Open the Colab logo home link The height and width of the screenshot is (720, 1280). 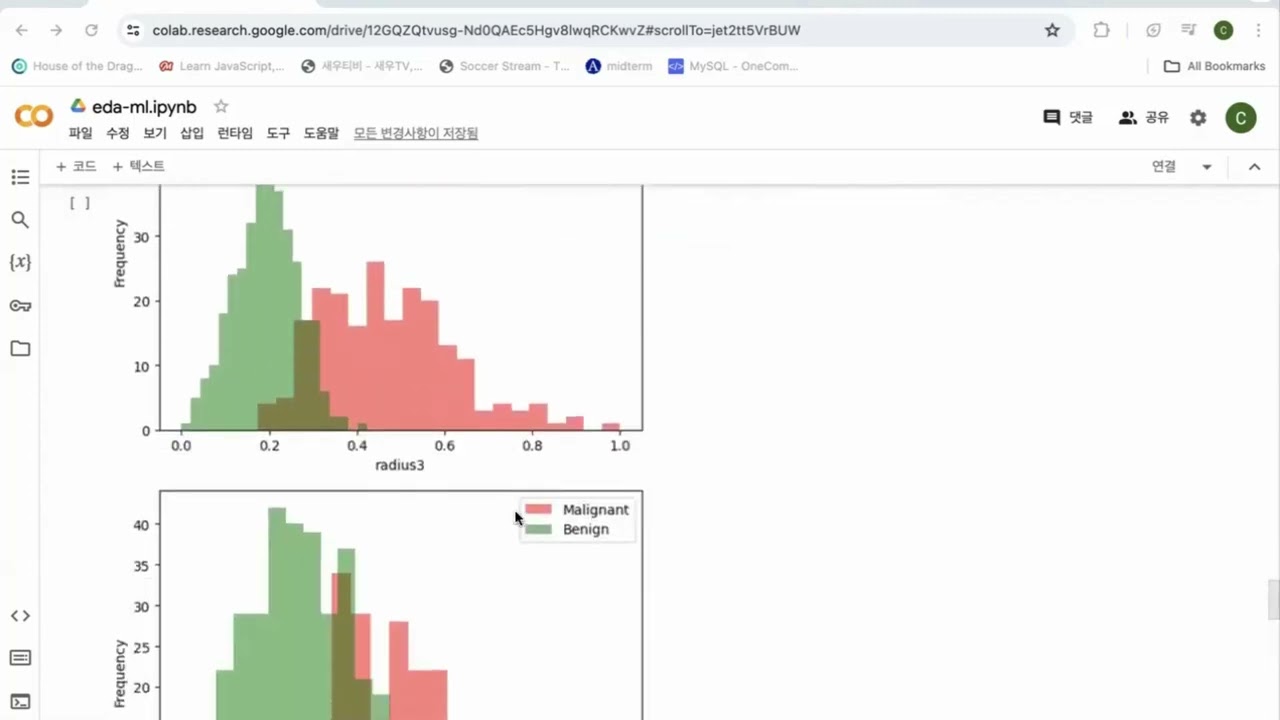pos(34,117)
